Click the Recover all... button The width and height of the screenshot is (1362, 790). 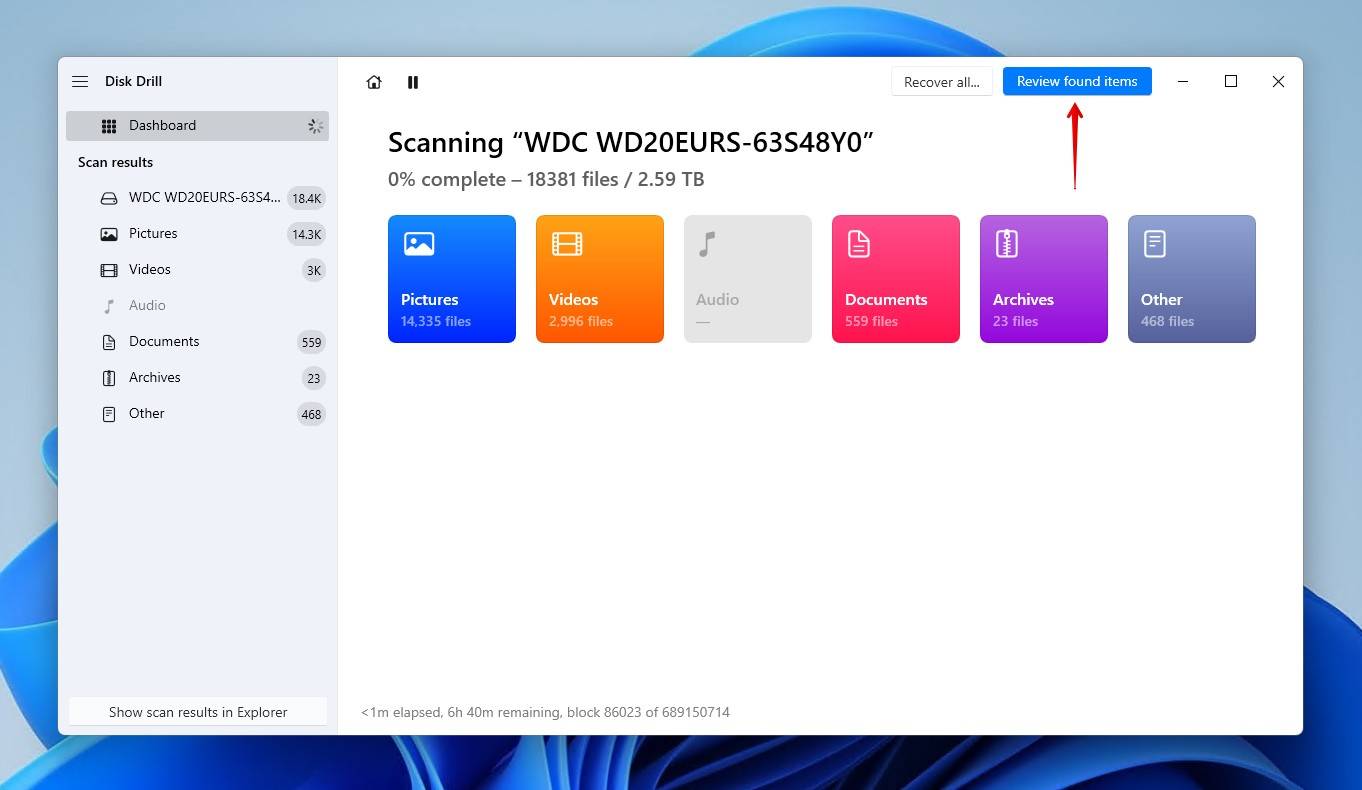pyautogui.click(x=942, y=82)
